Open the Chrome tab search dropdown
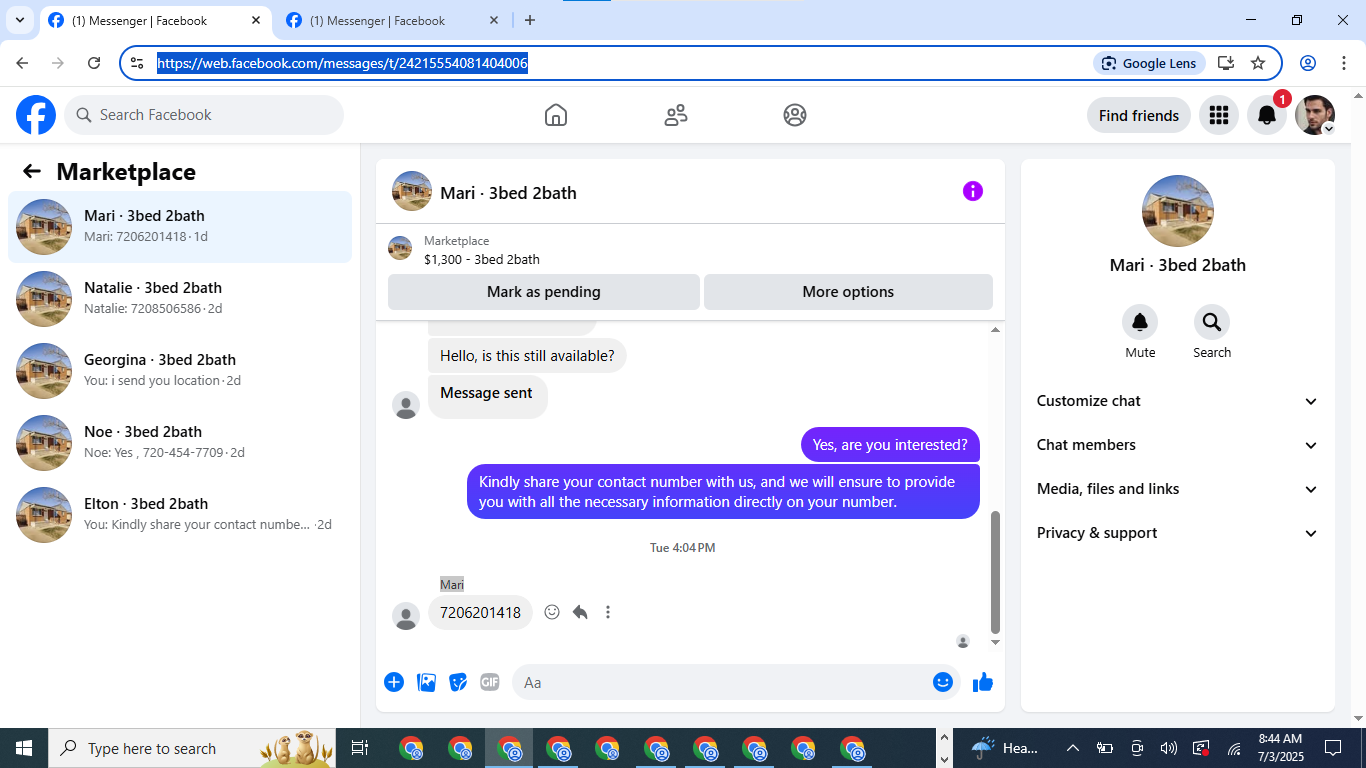The width and height of the screenshot is (1366, 768). 19,20
